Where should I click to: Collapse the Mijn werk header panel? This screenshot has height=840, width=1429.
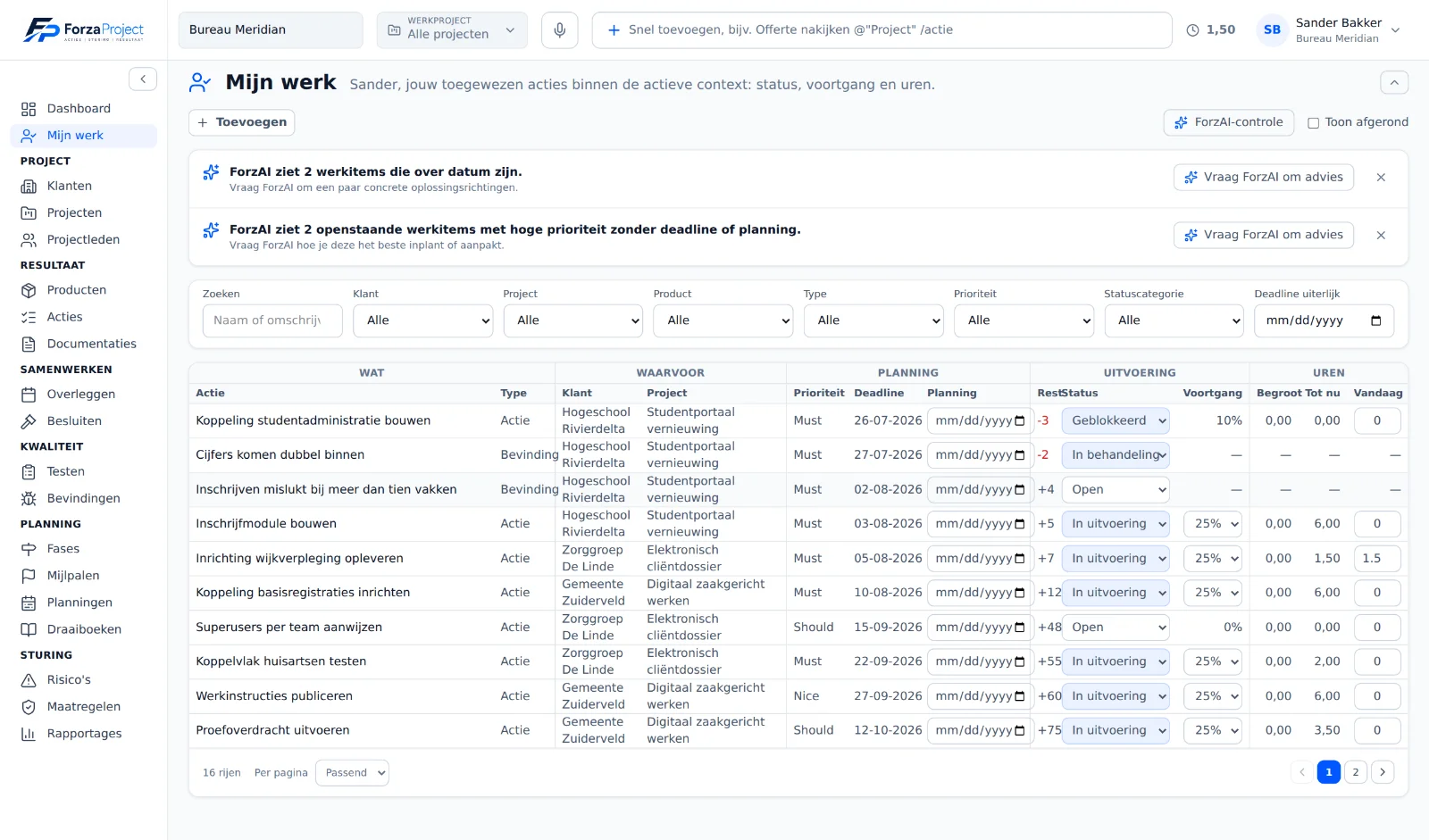[x=1394, y=83]
